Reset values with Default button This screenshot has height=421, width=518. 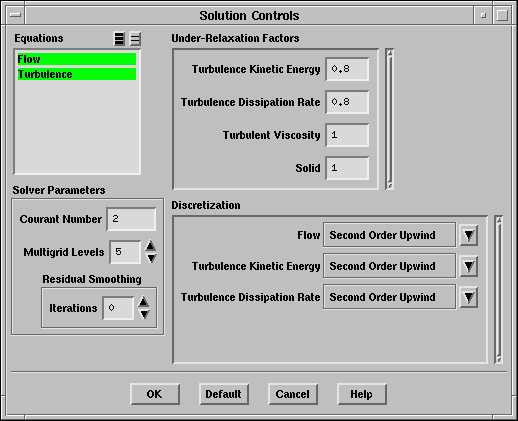point(224,394)
